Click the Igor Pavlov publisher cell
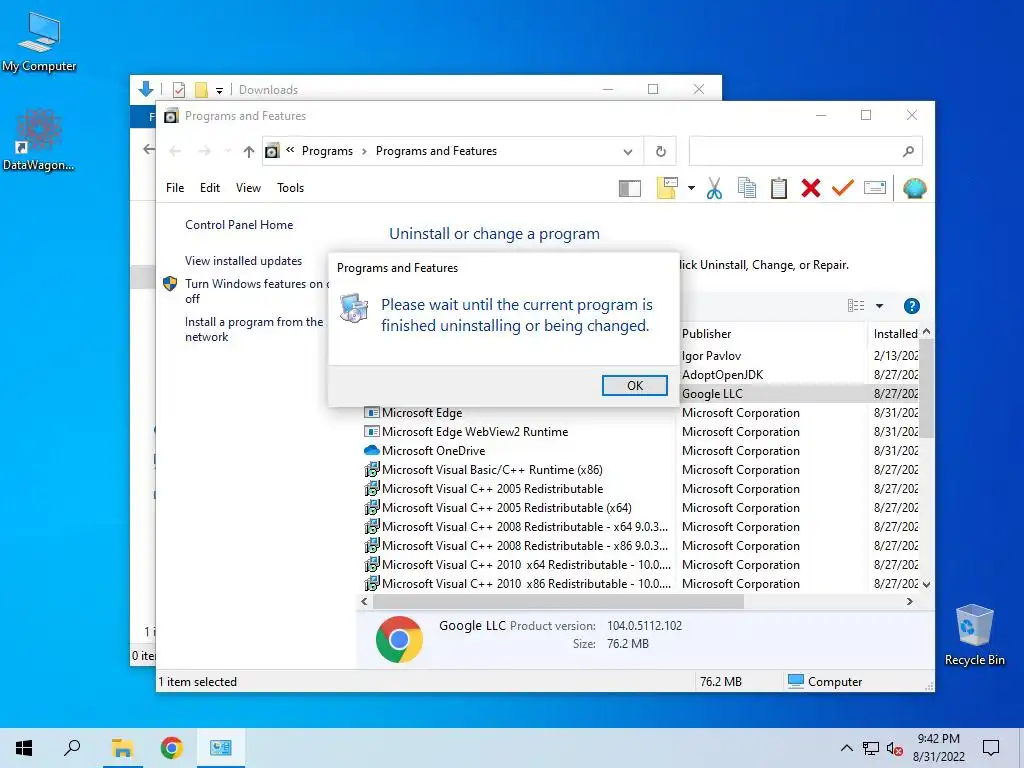Image resolution: width=1024 pixels, height=768 pixels. tap(711, 356)
